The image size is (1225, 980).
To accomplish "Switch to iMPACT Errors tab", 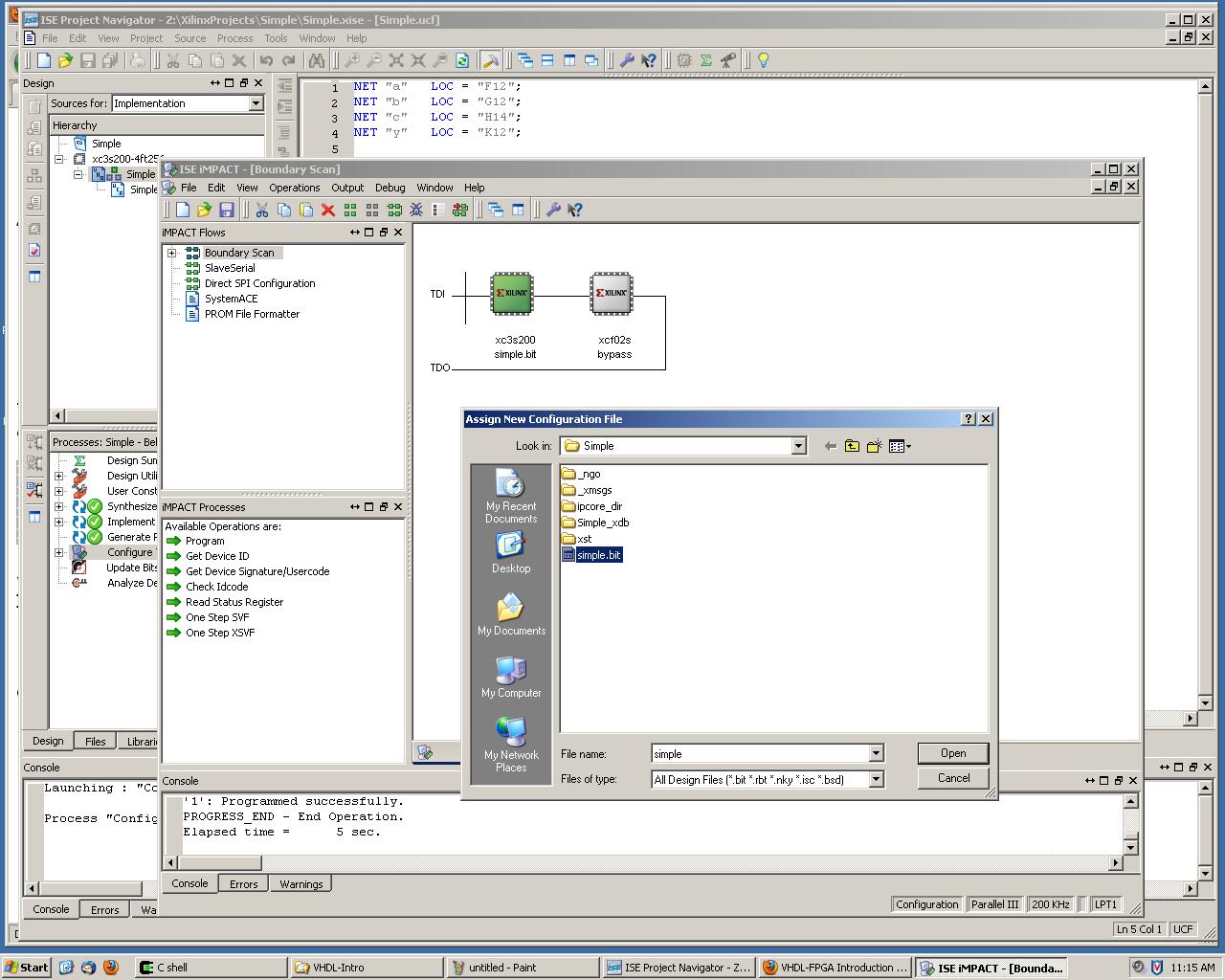I will coord(243,884).
